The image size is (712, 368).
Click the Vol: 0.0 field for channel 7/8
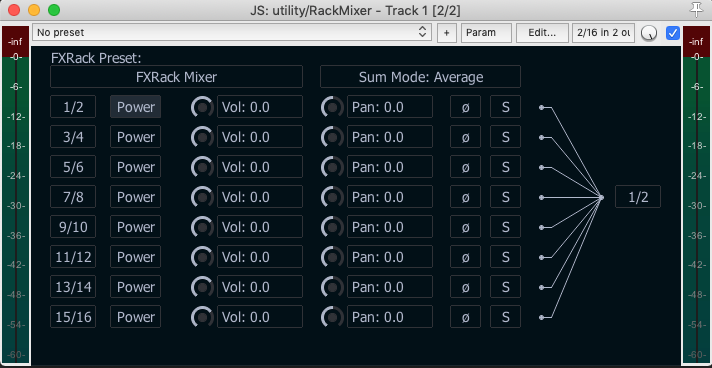[x=260, y=197]
